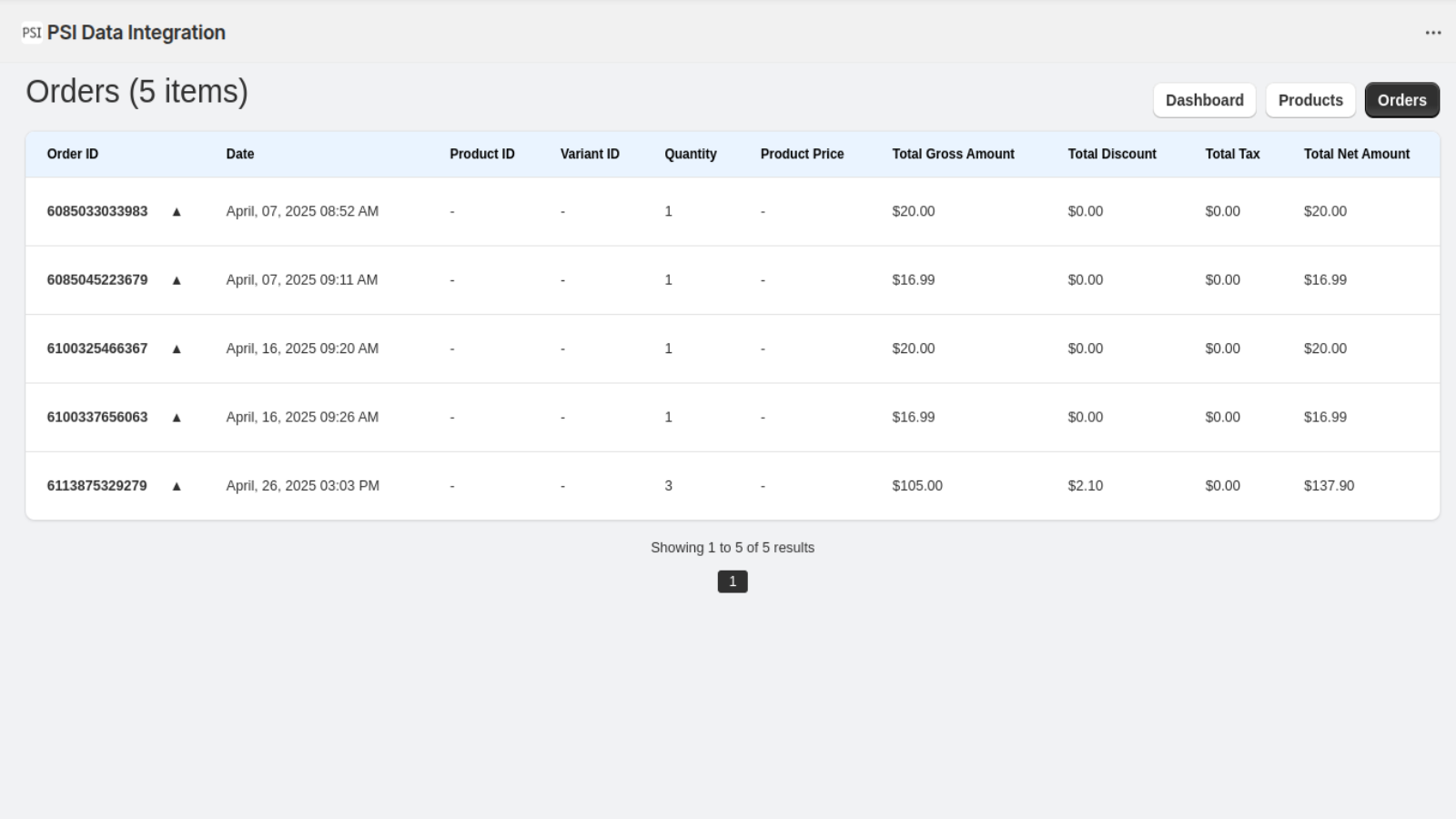Viewport: 1456px width, 819px height.
Task: Click the Date column header
Action: click(x=240, y=154)
